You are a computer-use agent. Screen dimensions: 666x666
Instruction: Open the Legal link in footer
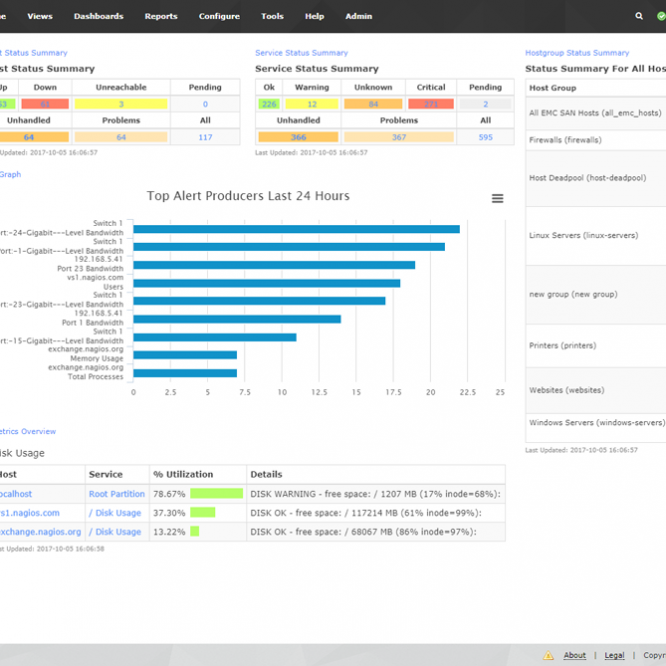[x=614, y=656]
